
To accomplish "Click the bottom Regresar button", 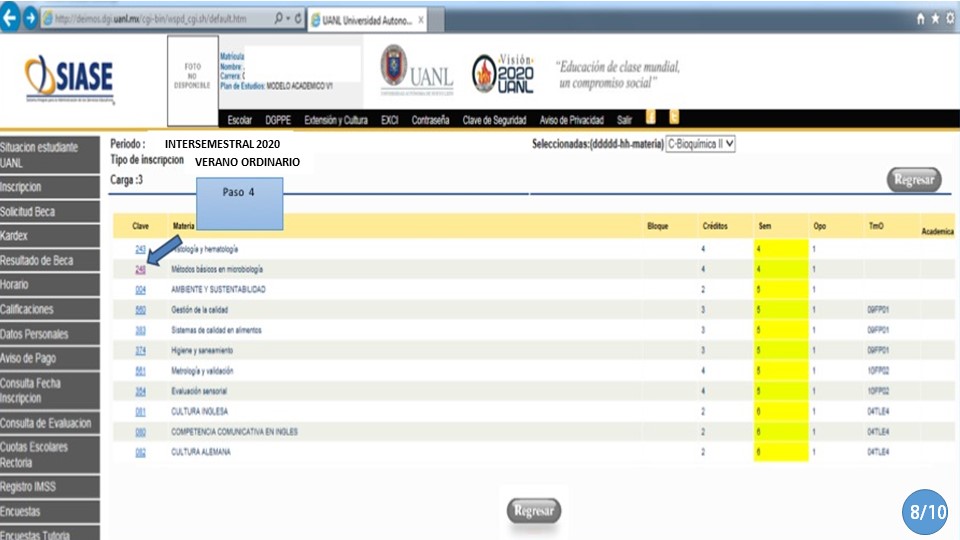I will coord(533,510).
